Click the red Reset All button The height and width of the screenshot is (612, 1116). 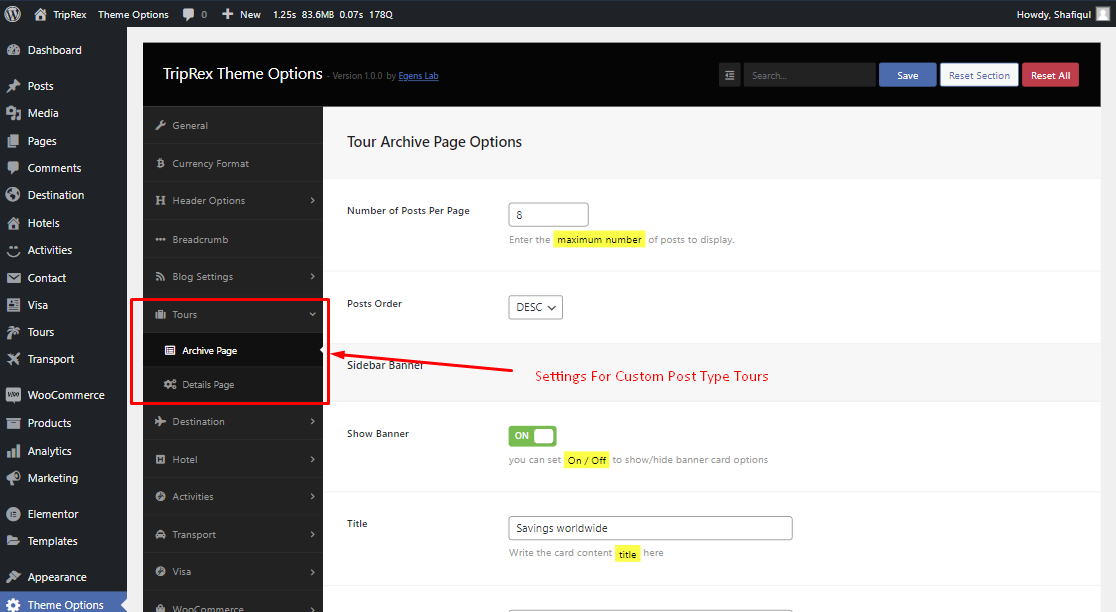pyautogui.click(x=1051, y=75)
